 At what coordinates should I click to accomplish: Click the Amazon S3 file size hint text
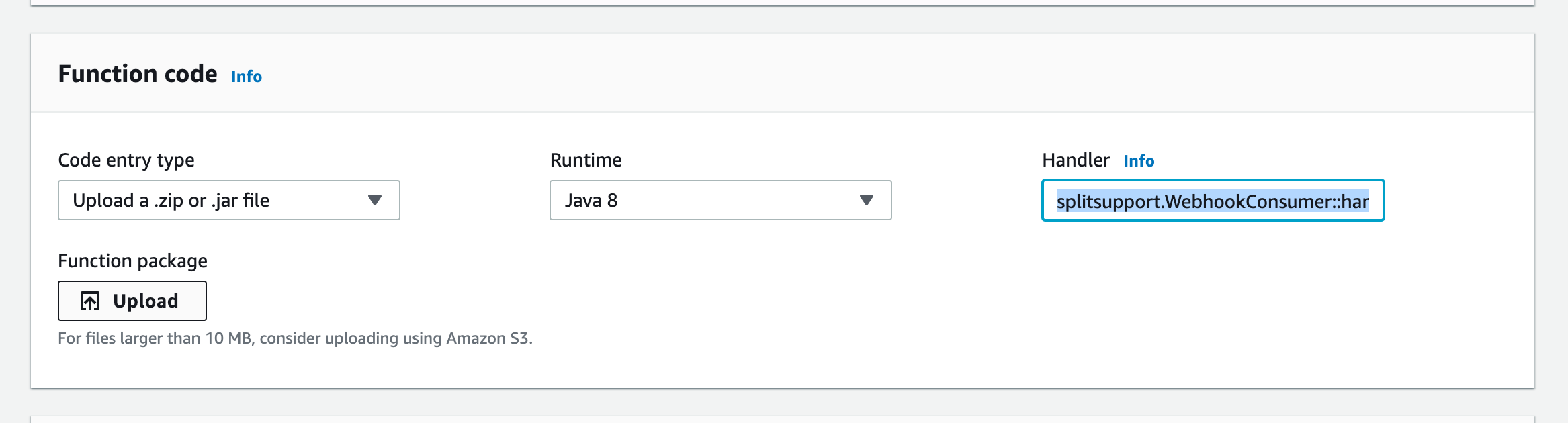[x=295, y=338]
